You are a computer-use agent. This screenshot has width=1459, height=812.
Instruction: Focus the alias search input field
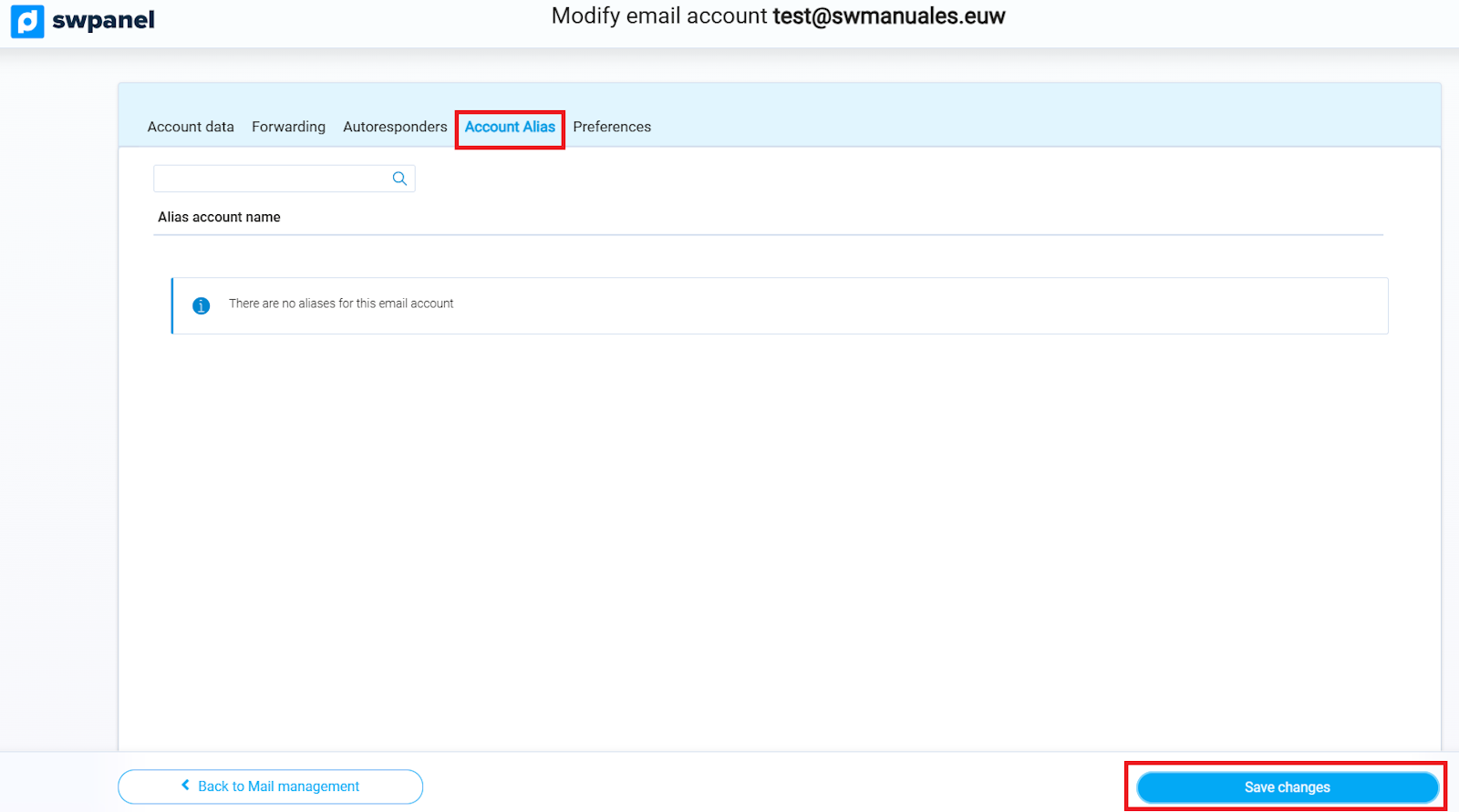click(x=272, y=179)
